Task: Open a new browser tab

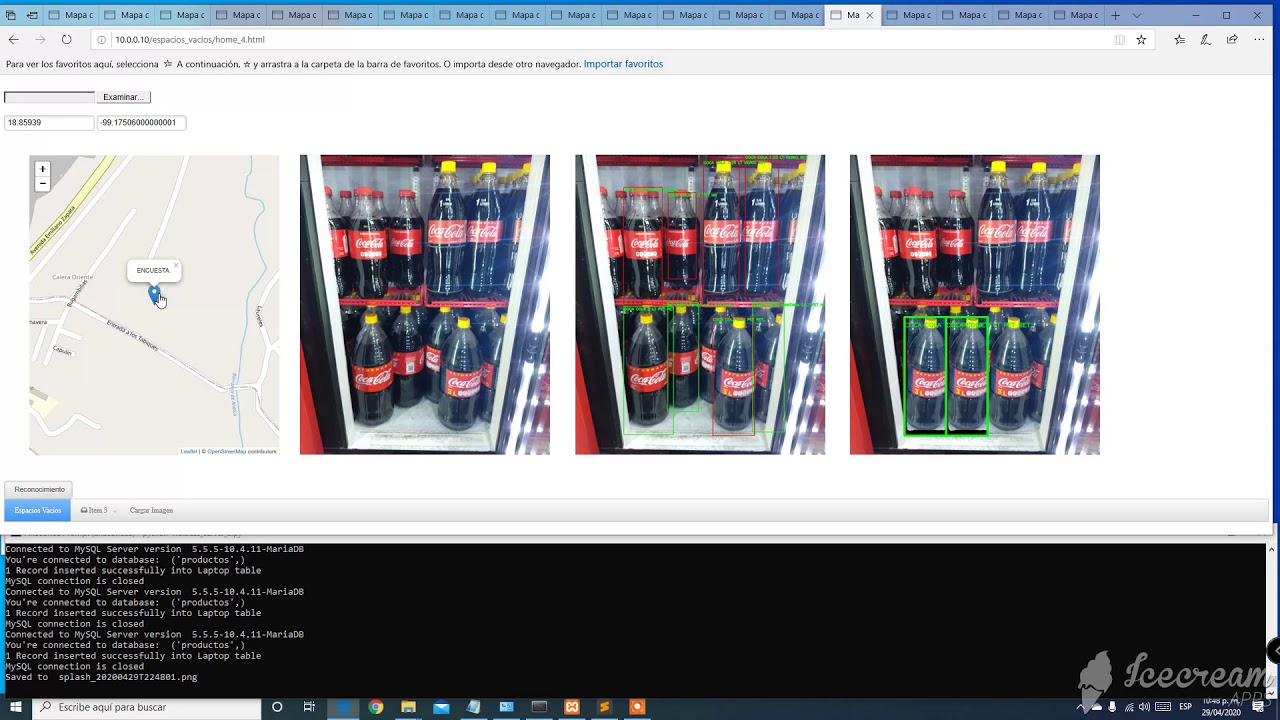Action: coord(1116,15)
